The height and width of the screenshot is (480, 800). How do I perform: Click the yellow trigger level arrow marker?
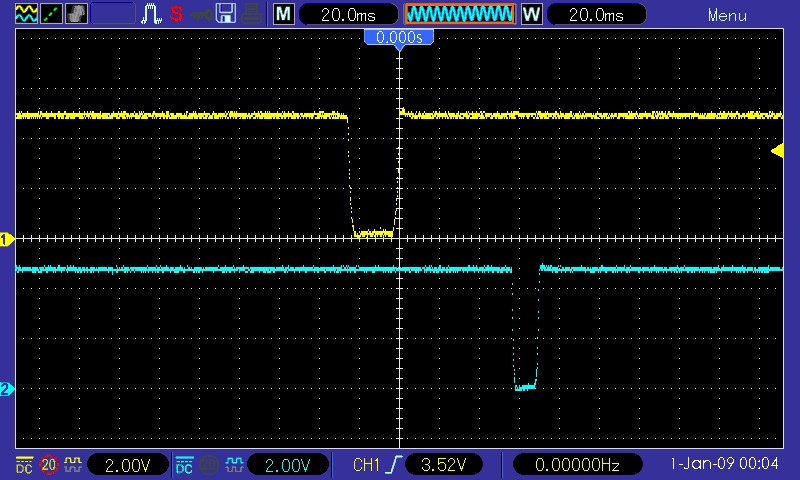click(x=776, y=150)
